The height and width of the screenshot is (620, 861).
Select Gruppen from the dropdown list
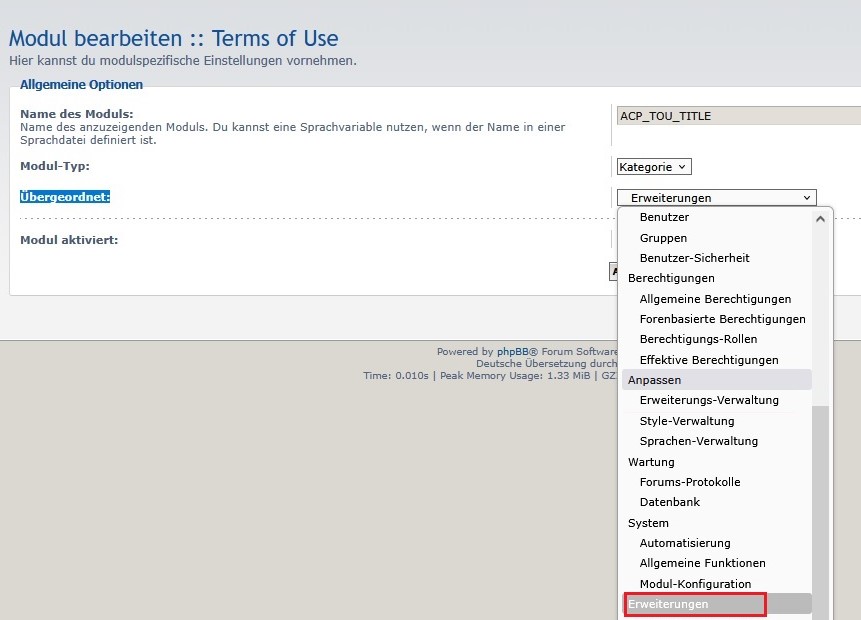click(x=663, y=238)
